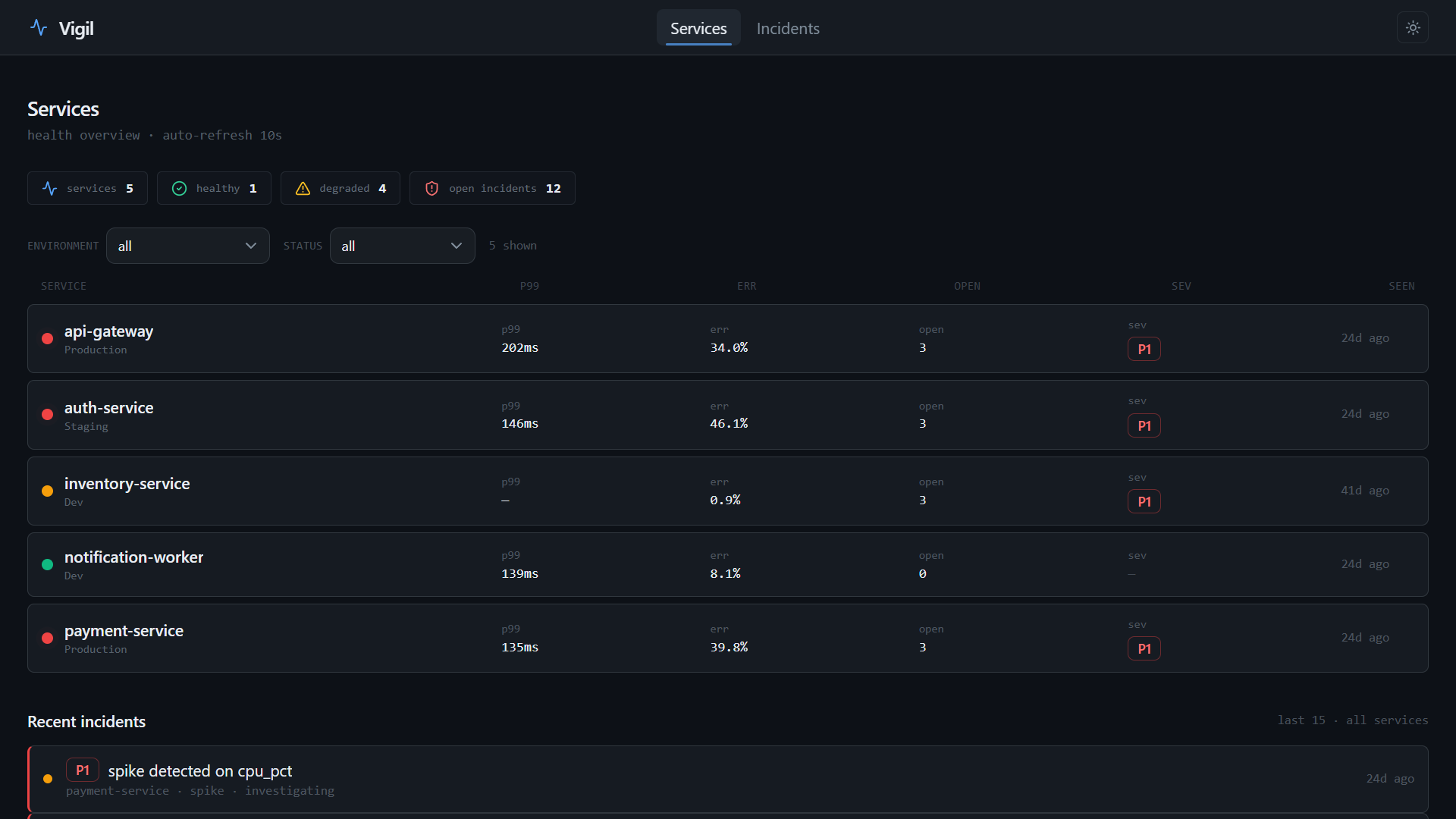Click the 34.0% error rate value

click(x=729, y=348)
